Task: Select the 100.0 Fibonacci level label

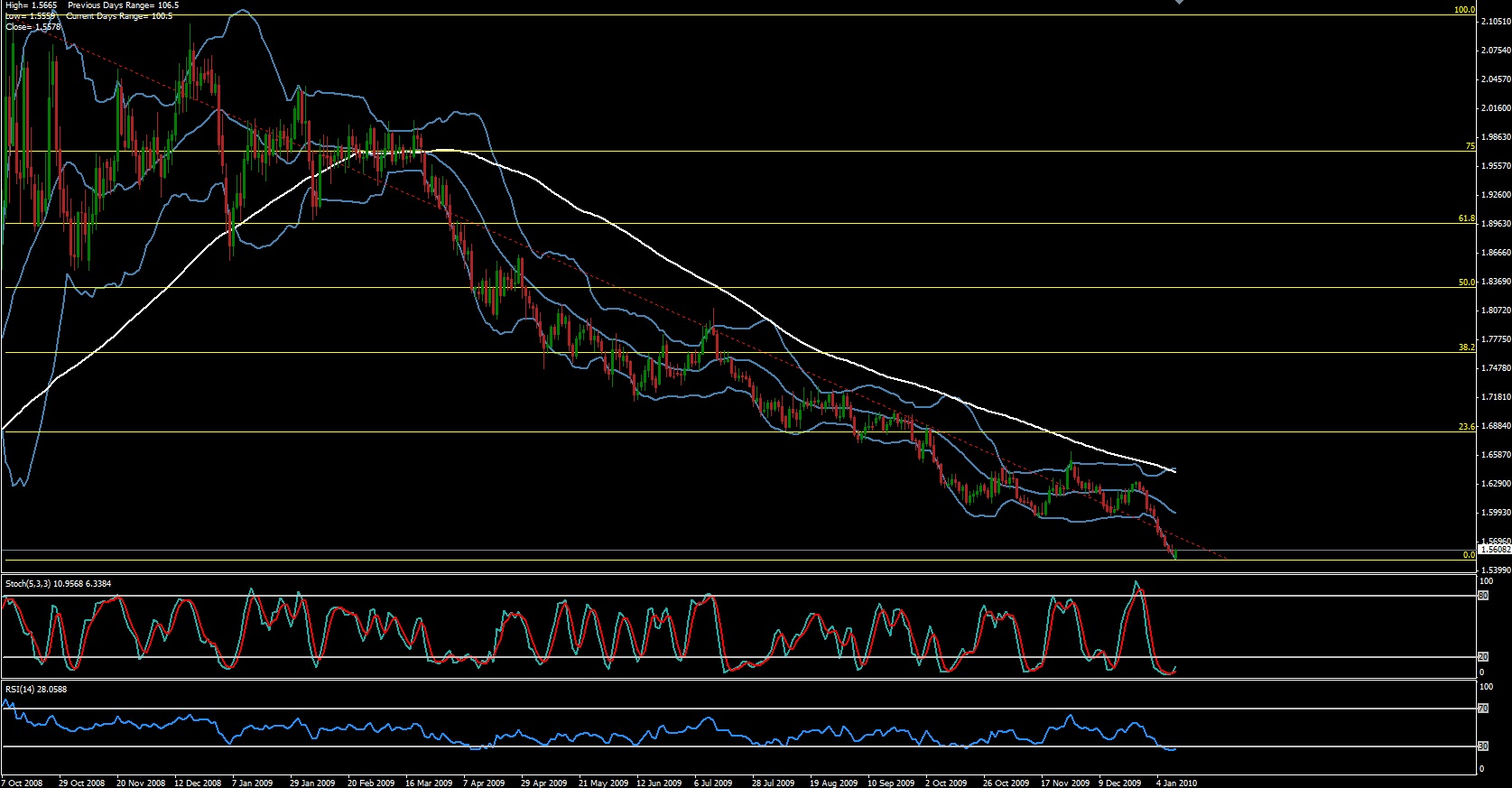Action: click(1463, 10)
